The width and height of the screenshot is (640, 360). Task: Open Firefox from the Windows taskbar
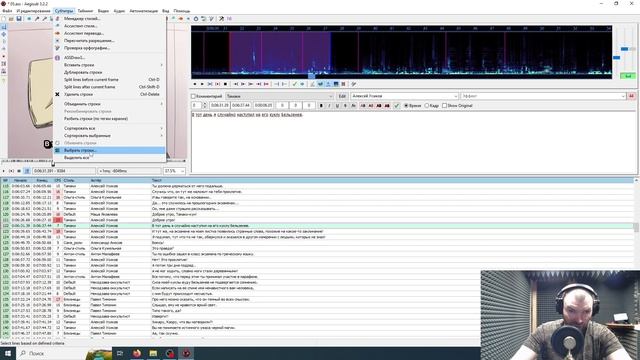(137, 353)
